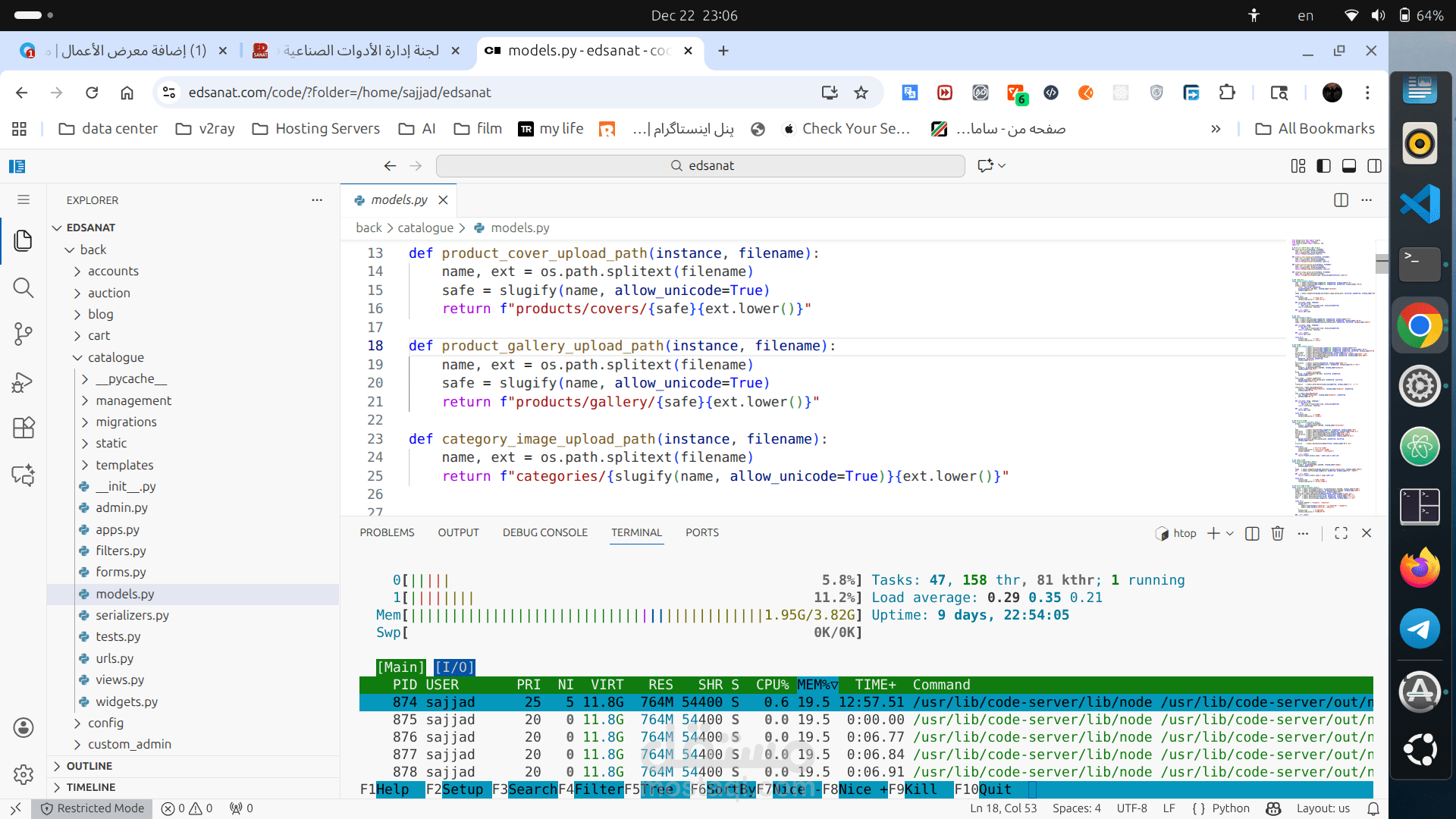Viewport: 1456px width, 819px height.
Task: Toggle the primary side bar visibility
Action: coord(1323,166)
